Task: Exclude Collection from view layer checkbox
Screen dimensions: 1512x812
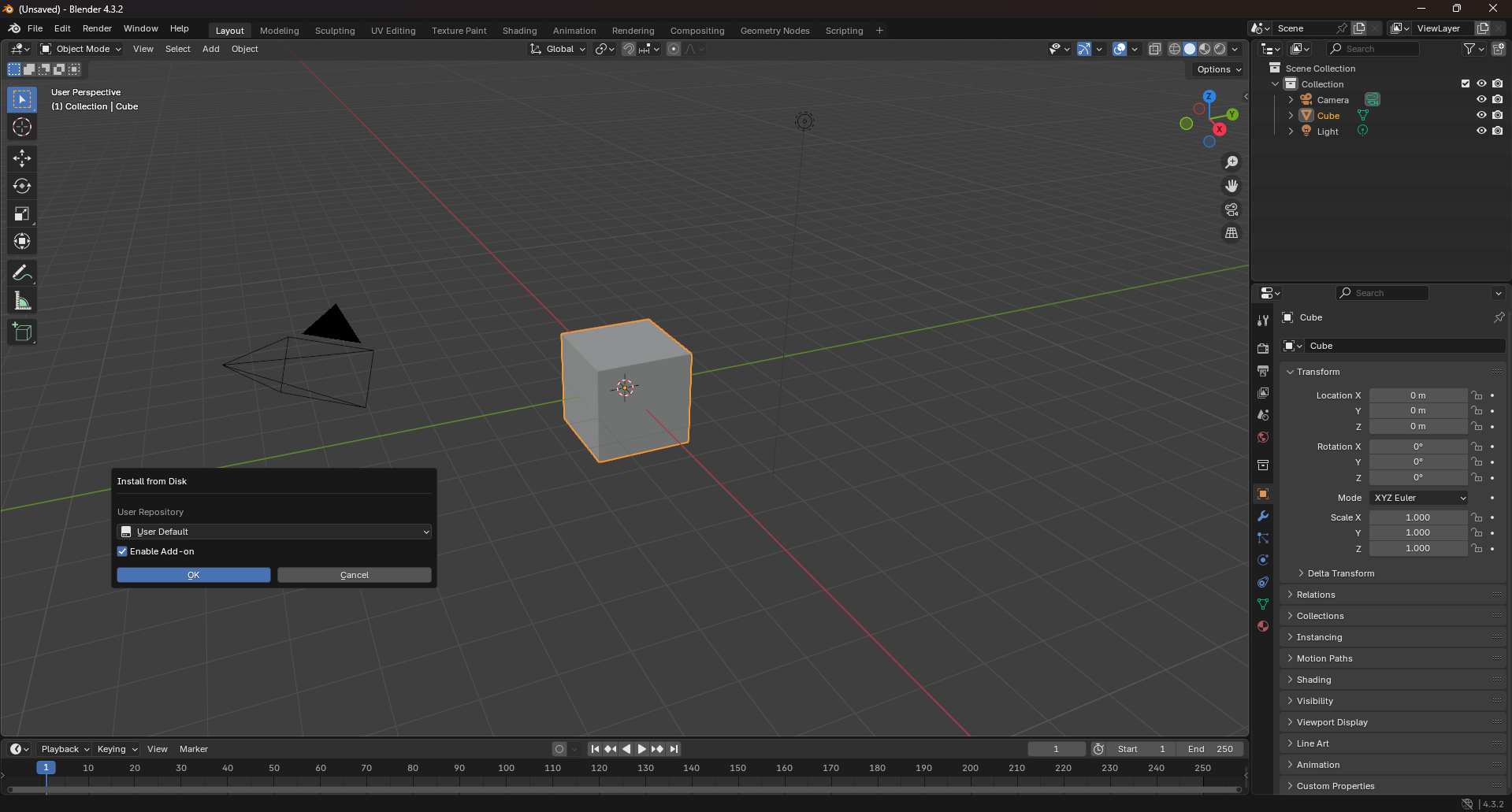Action: click(x=1466, y=83)
